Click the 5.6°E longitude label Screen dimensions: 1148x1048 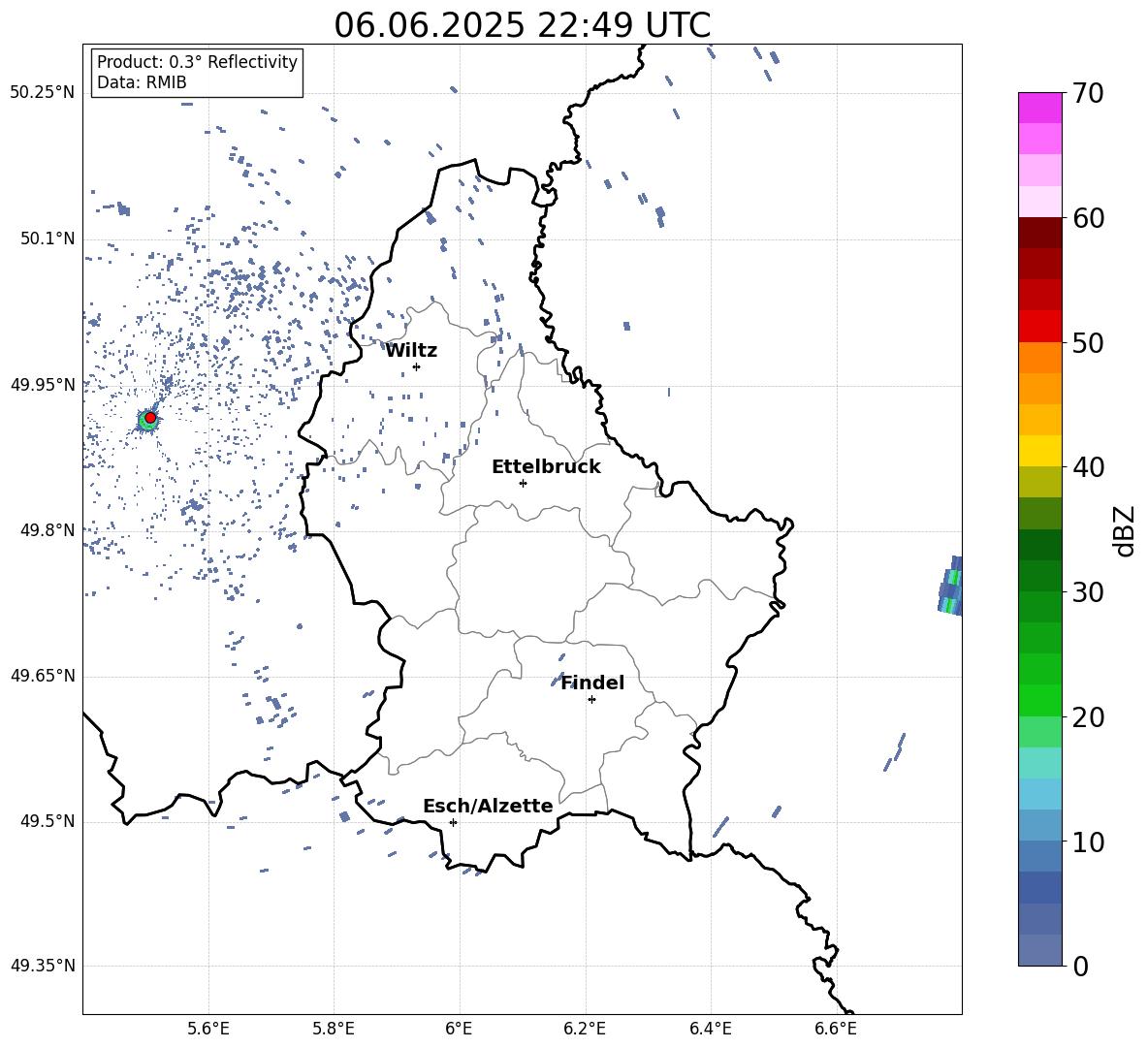click(x=208, y=1029)
